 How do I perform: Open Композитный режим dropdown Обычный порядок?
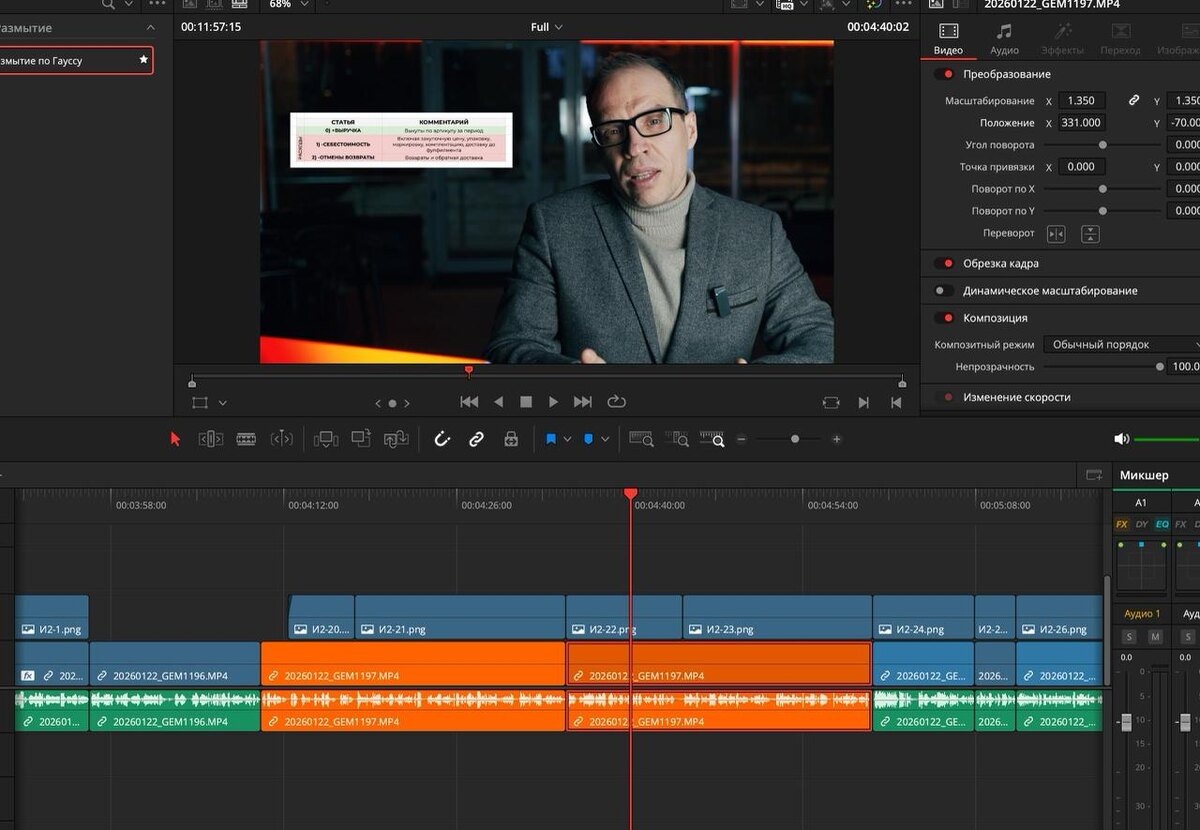point(1120,344)
